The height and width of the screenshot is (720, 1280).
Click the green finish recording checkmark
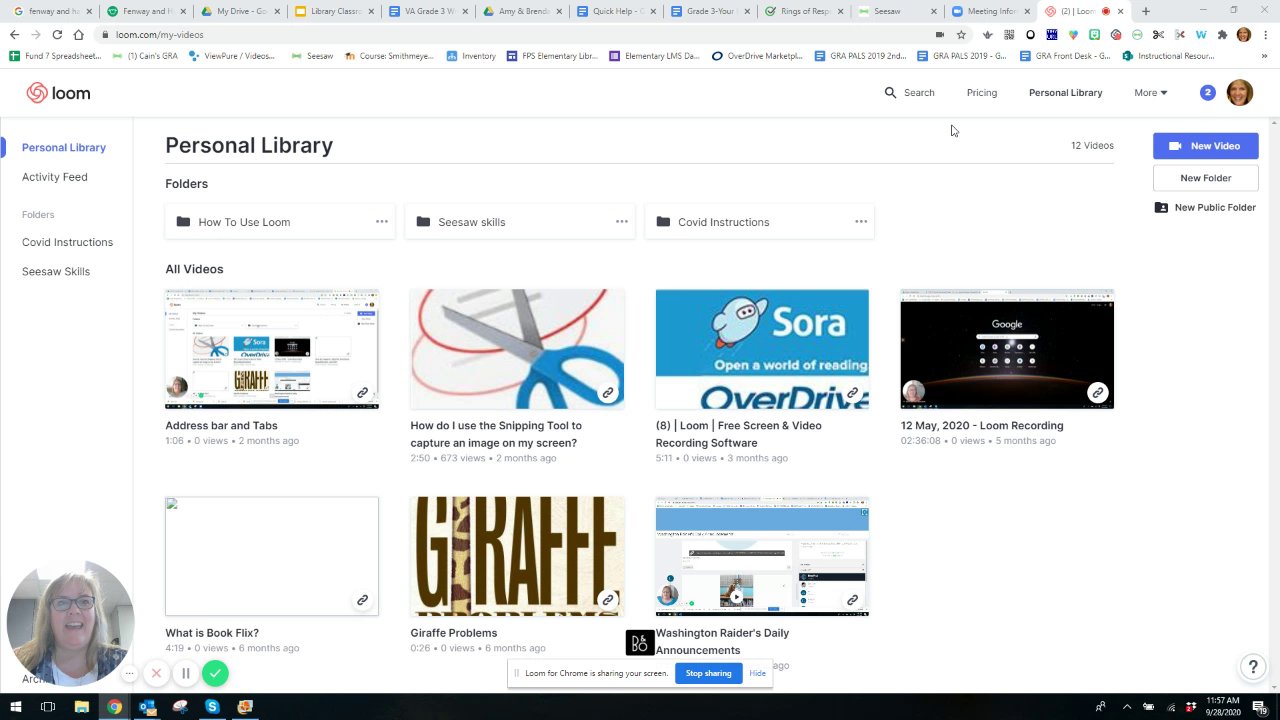(x=215, y=674)
